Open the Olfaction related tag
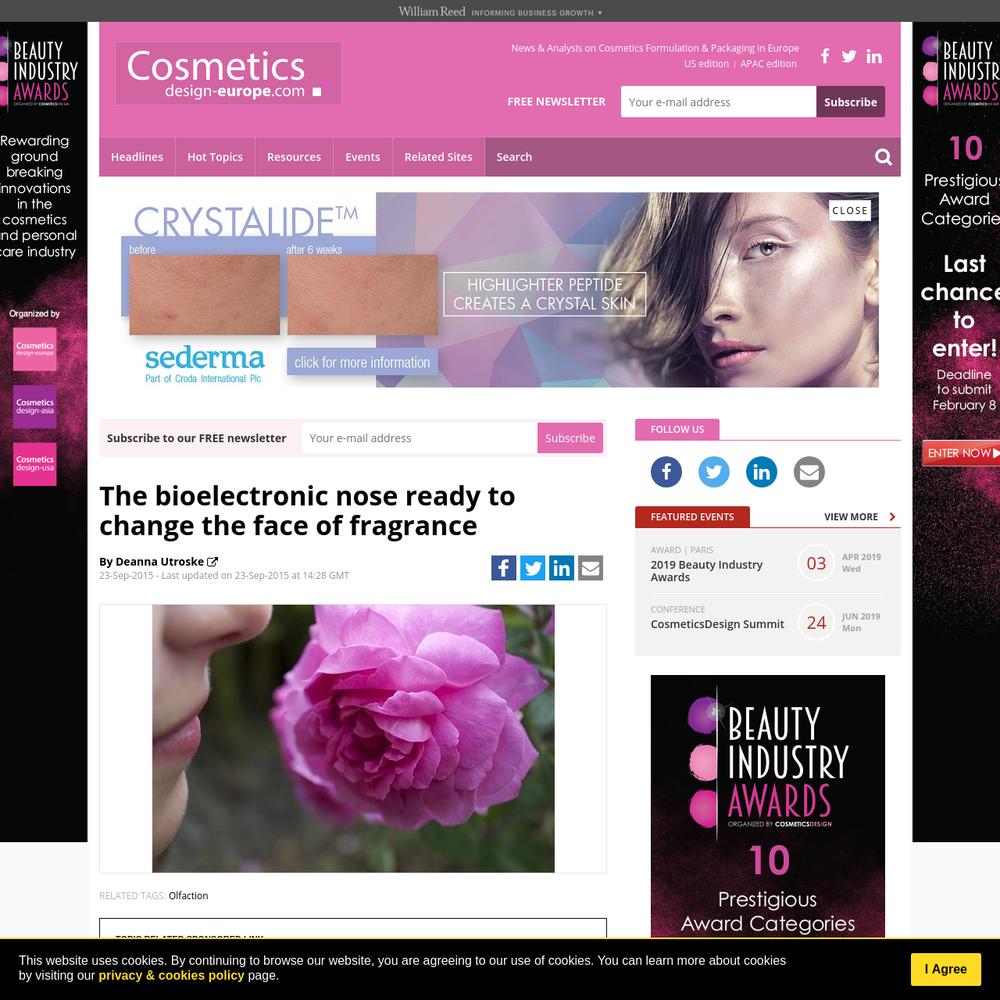 click(x=188, y=895)
